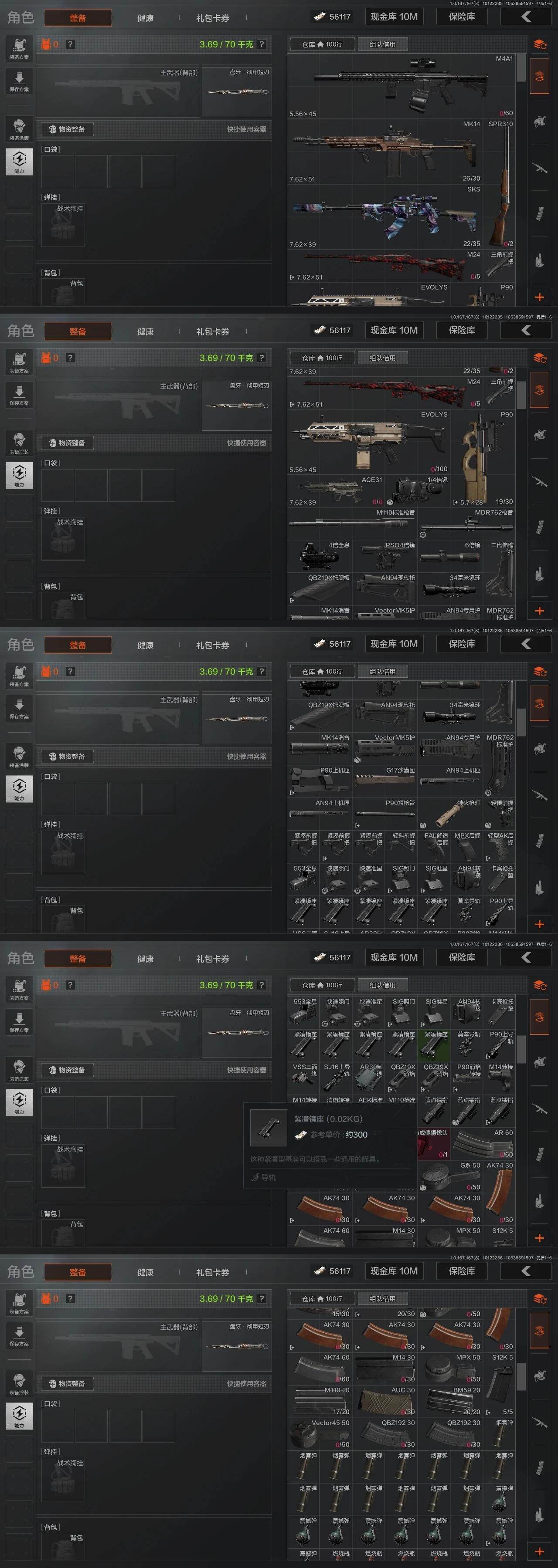Switch to 组队借用 tab in the topmost screenshot
558x1568 pixels.
[382, 44]
